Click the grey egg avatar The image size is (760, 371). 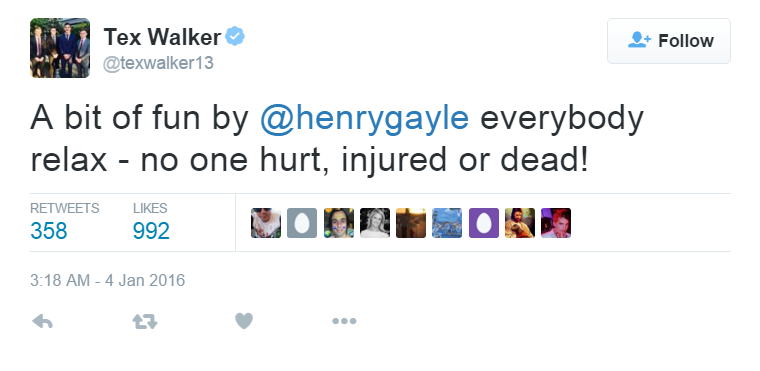[x=302, y=223]
